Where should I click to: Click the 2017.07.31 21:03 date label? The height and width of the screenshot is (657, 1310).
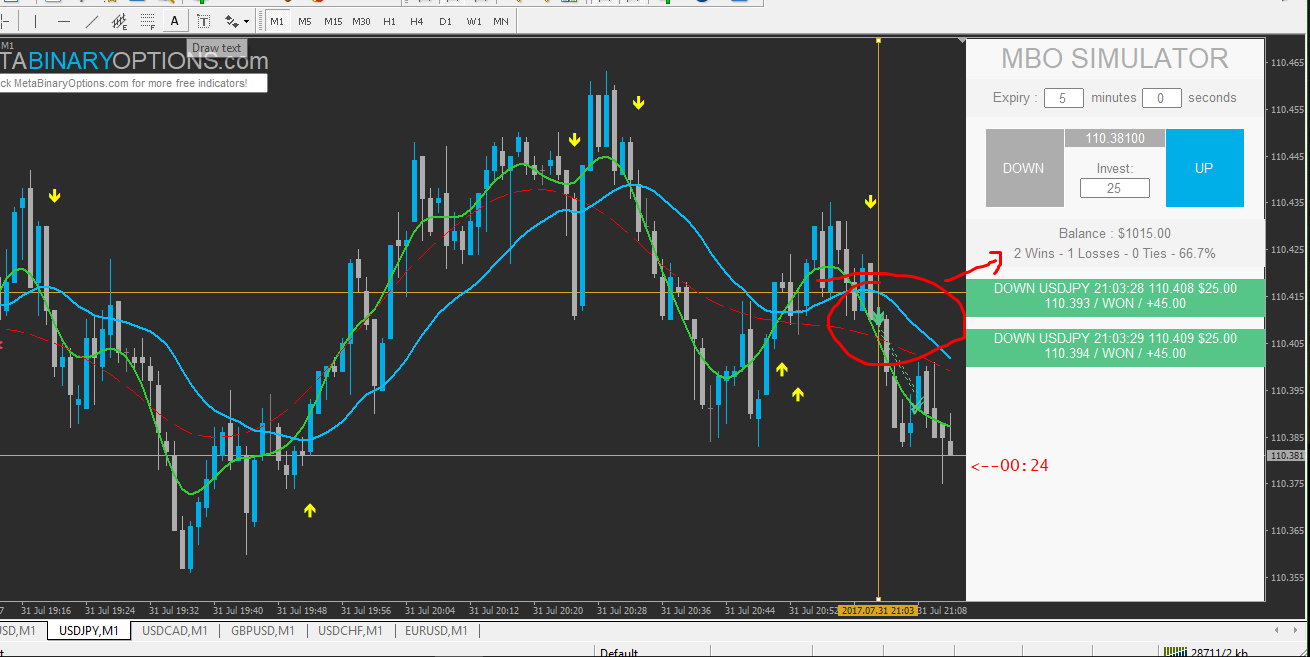878,610
